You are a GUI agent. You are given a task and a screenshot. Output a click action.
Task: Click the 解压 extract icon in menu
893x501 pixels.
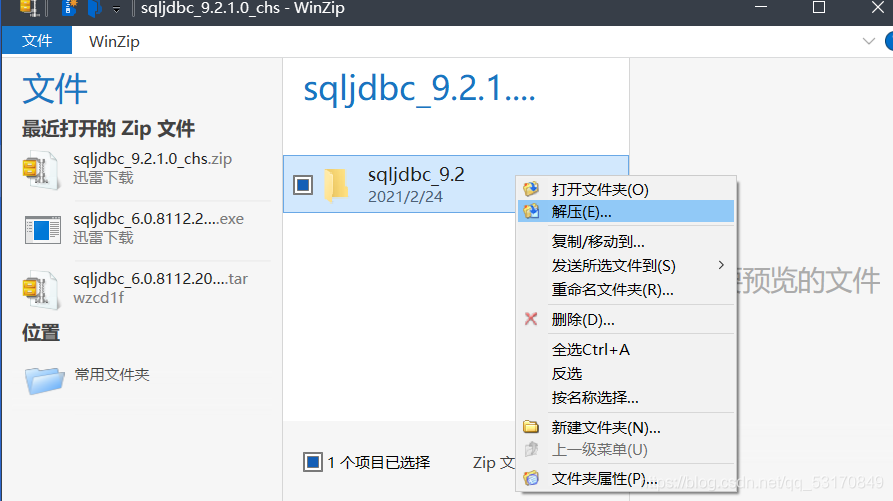531,211
